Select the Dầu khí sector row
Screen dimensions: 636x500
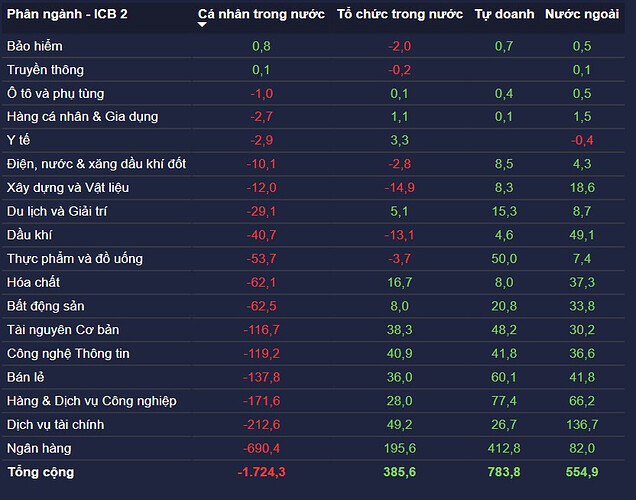pyautogui.click(x=30, y=235)
